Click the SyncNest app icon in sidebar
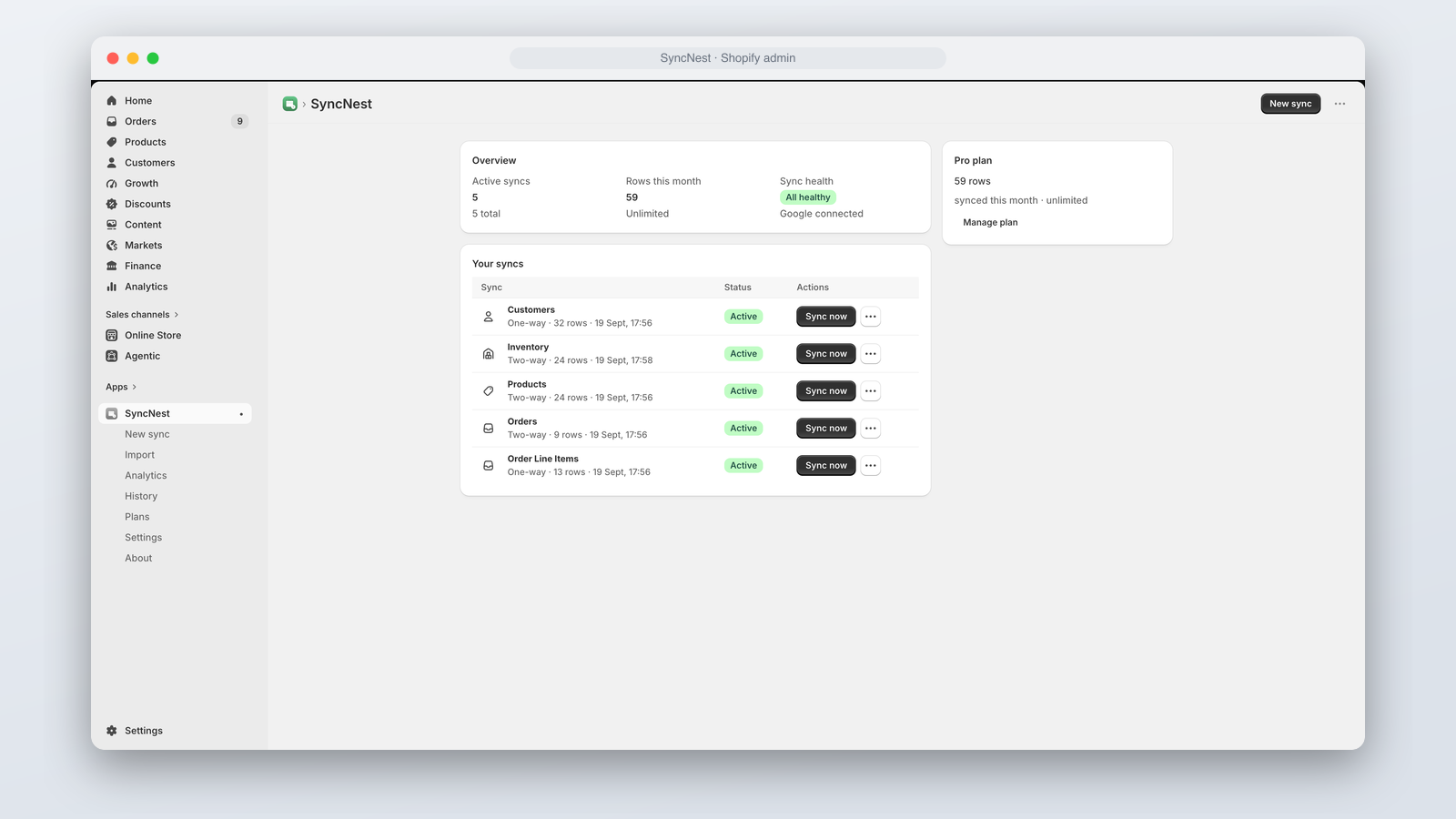This screenshot has width=1456, height=819. click(x=112, y=414)
